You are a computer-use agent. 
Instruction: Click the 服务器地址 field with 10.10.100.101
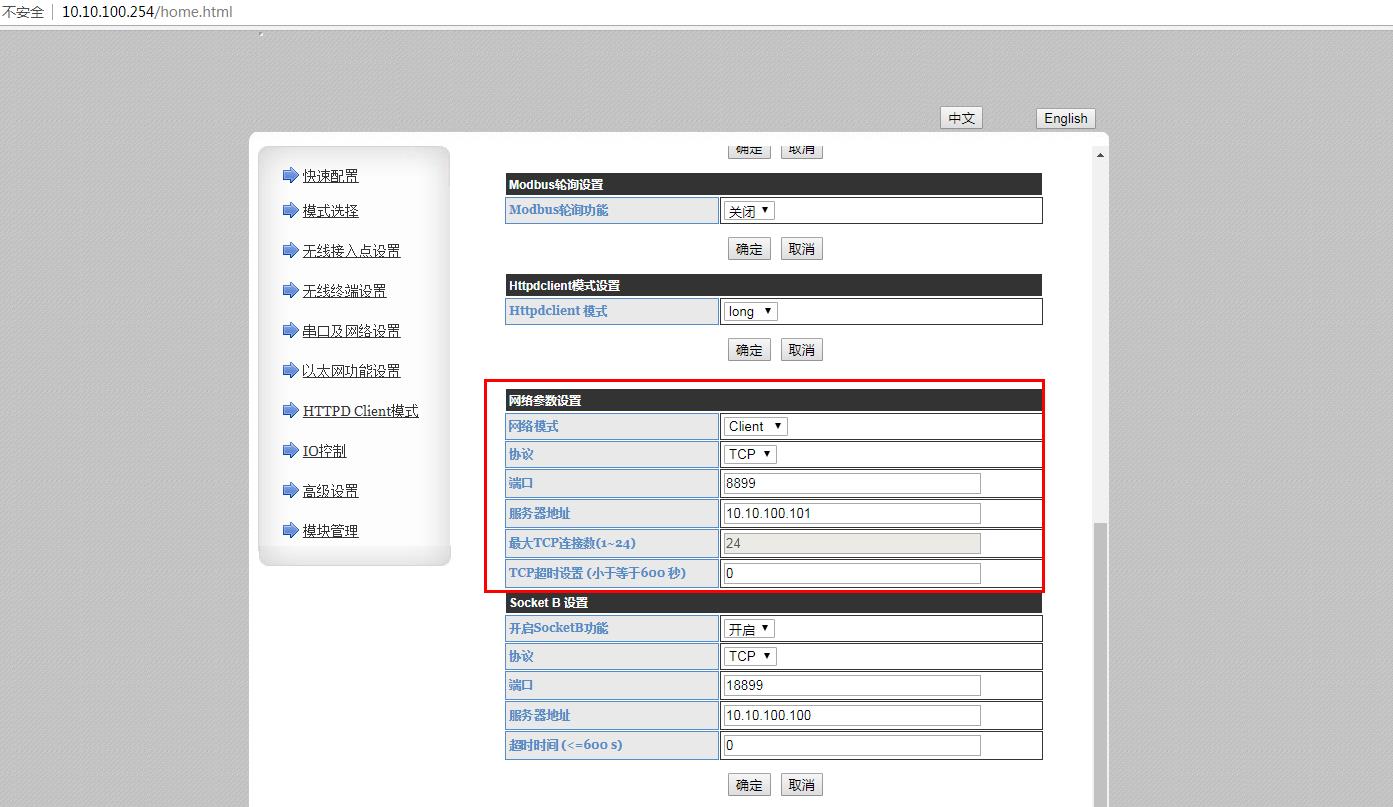click(851, 513)
